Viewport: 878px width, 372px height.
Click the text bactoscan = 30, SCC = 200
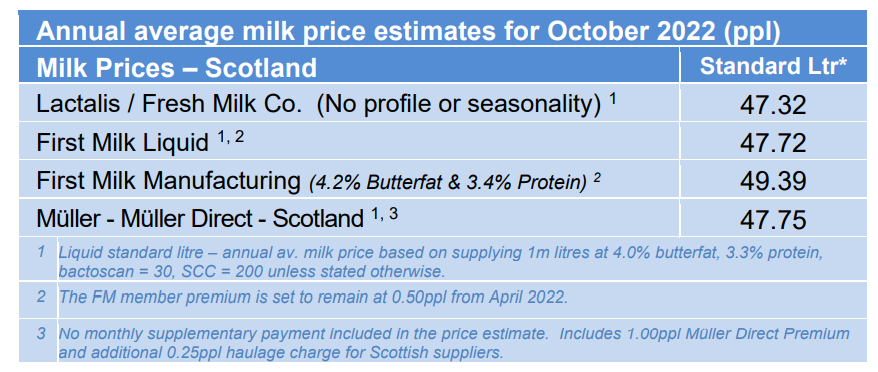click(x=169, y=272)
